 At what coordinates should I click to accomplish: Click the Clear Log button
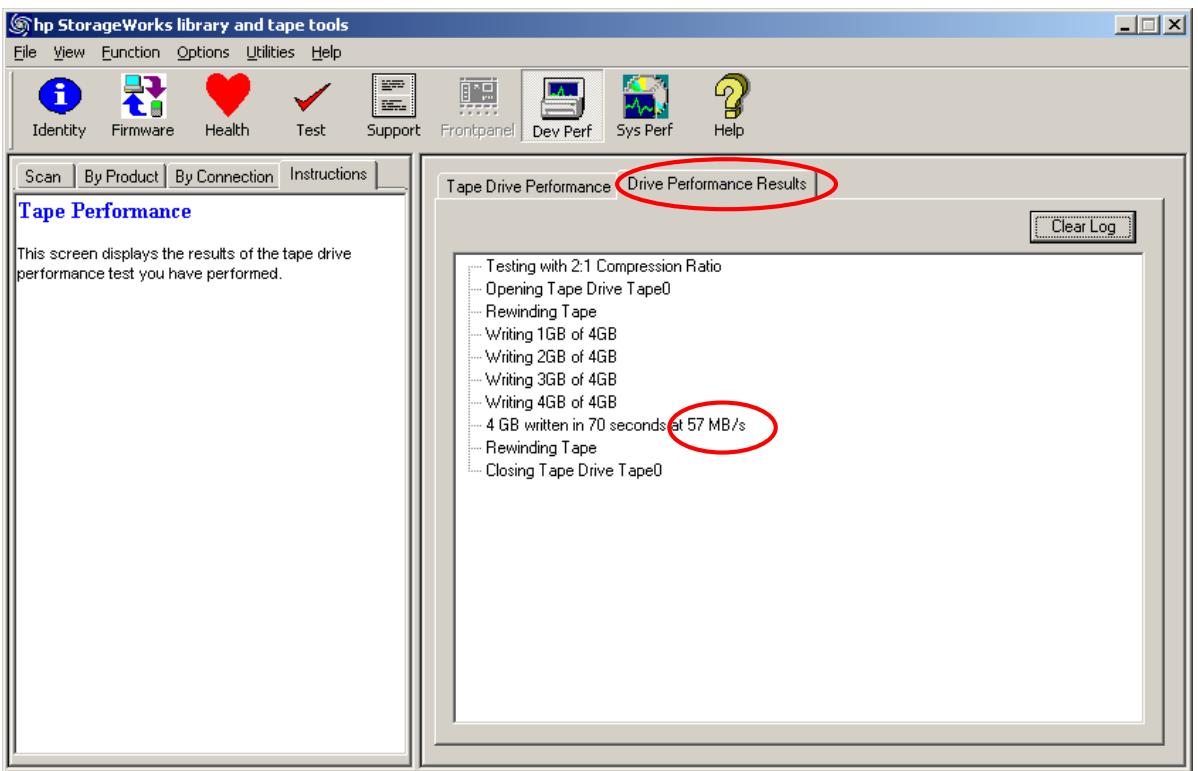click(1083, 227)
